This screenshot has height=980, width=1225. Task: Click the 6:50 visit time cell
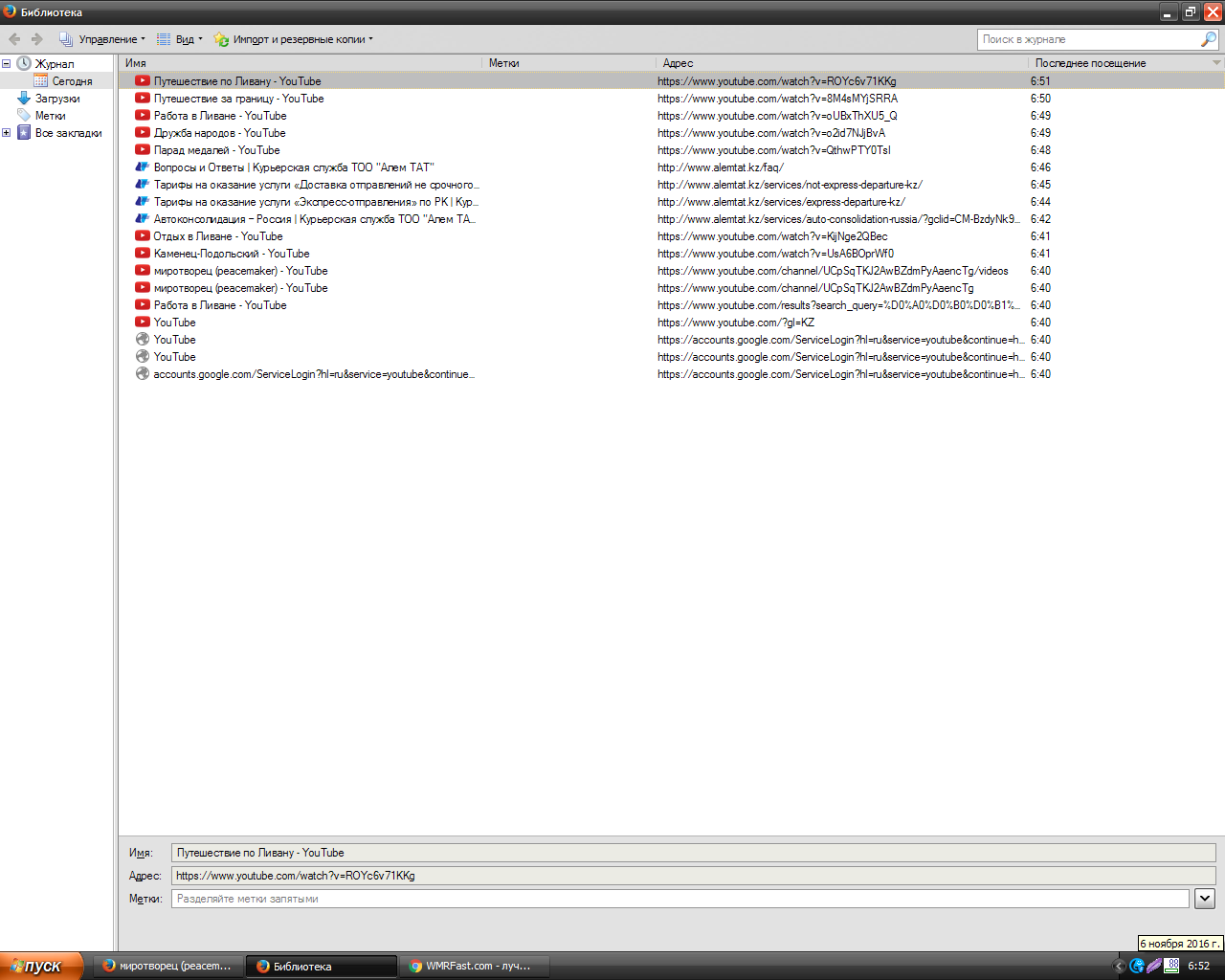pos(1040,99)
